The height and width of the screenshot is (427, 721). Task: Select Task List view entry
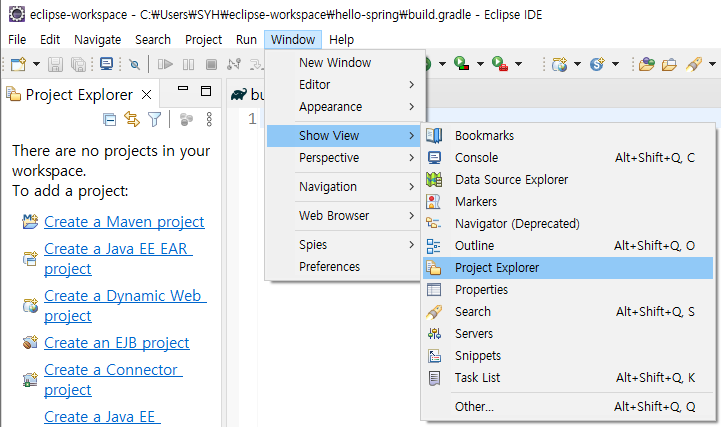point(568,378)
